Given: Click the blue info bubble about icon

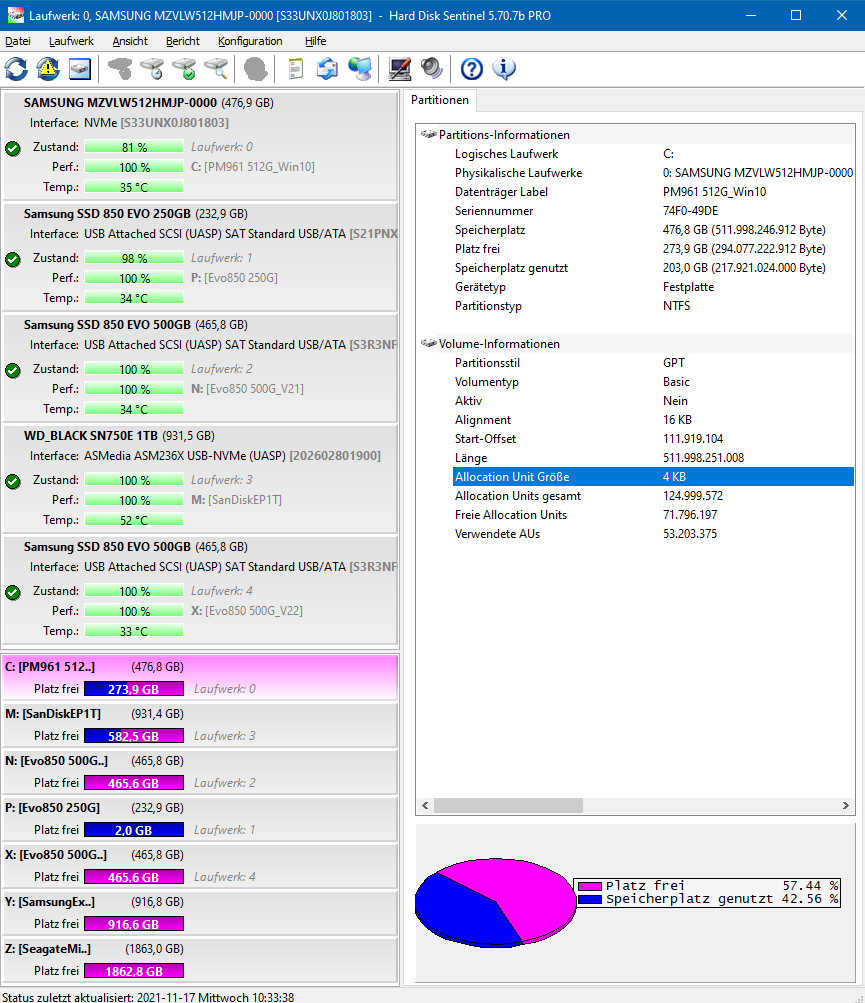Looking at the screenshot, I should (x=504, y=68).
